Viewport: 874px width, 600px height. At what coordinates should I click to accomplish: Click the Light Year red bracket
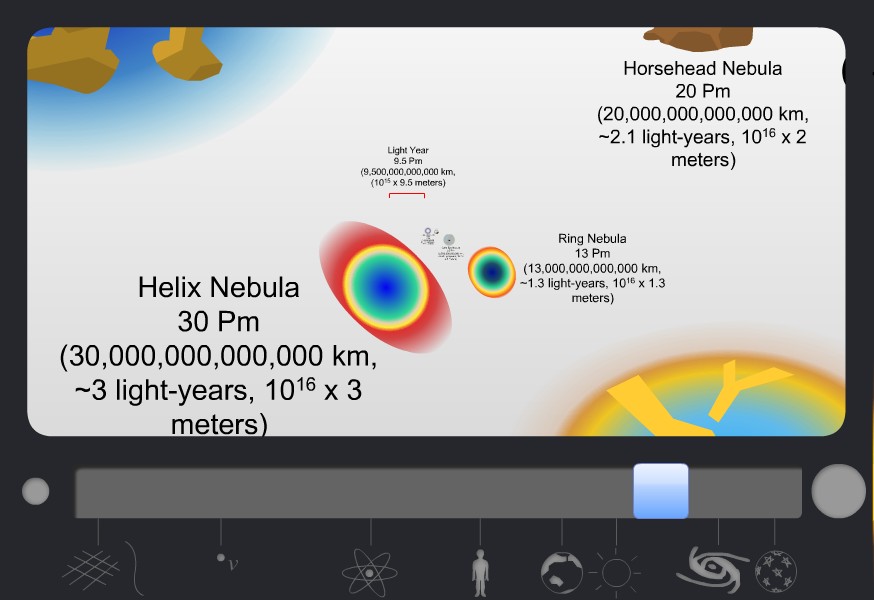pyautogui.click(x=407, y=195)
